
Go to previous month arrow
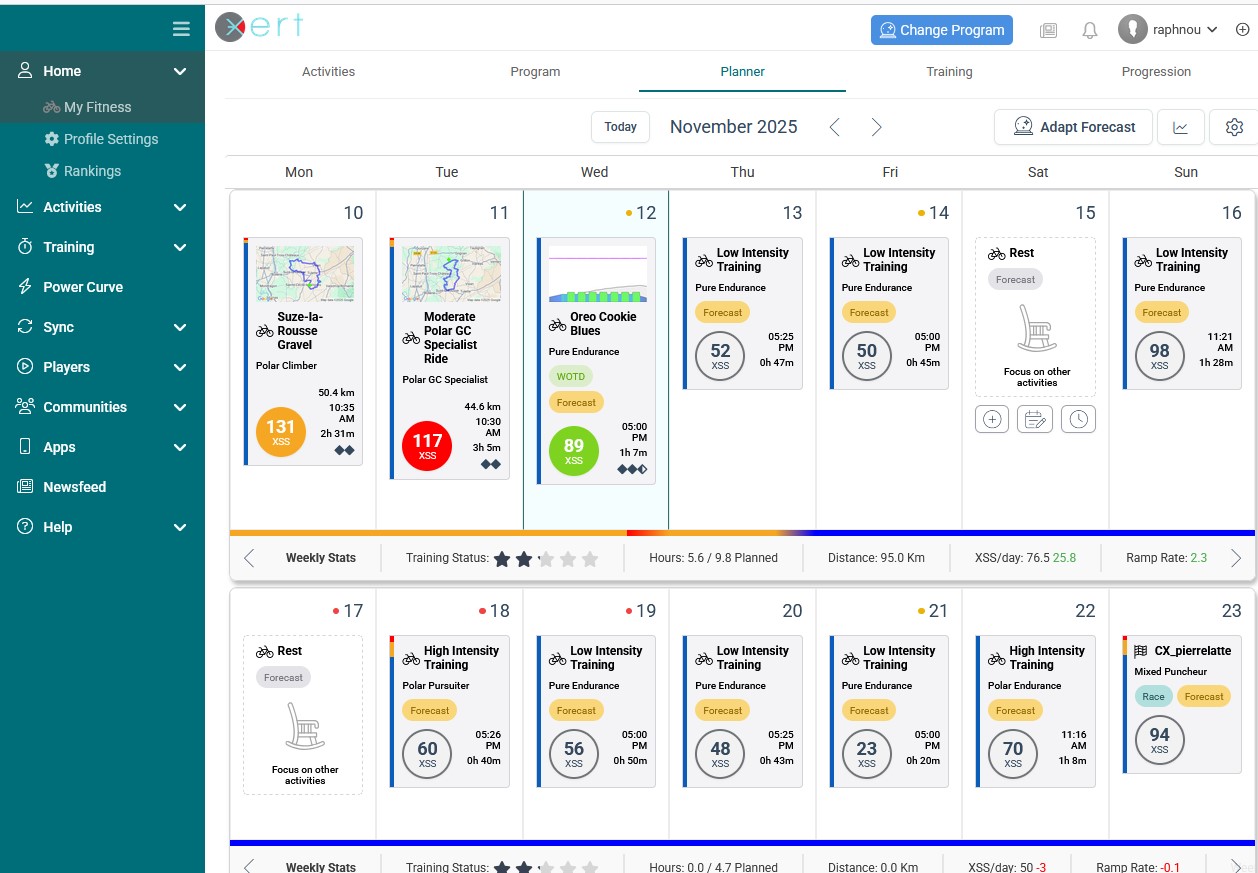tap(835, 127)
